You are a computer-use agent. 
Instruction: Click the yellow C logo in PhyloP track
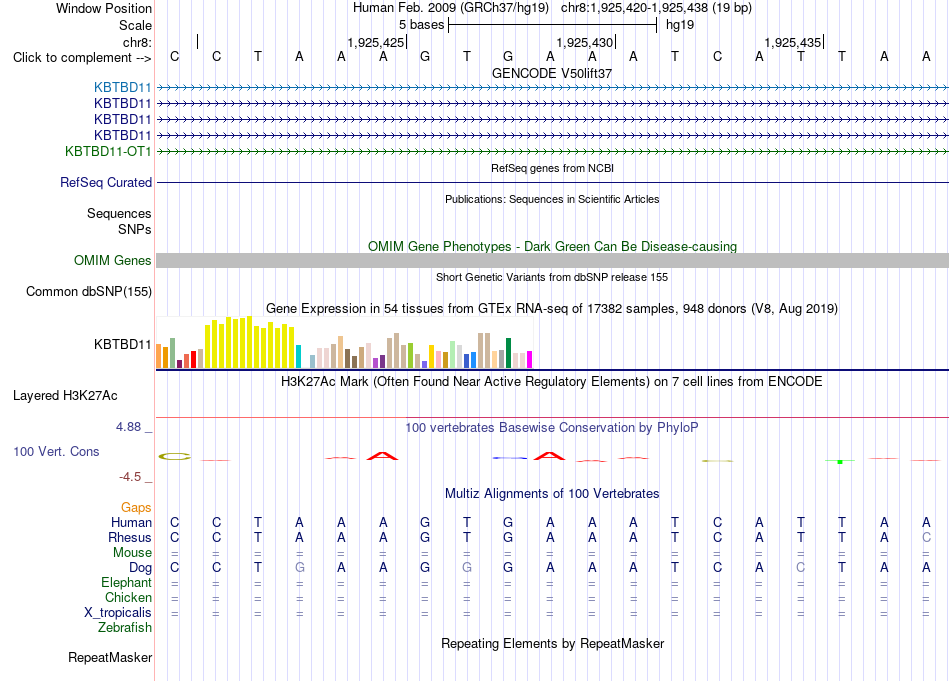(174, 456)
